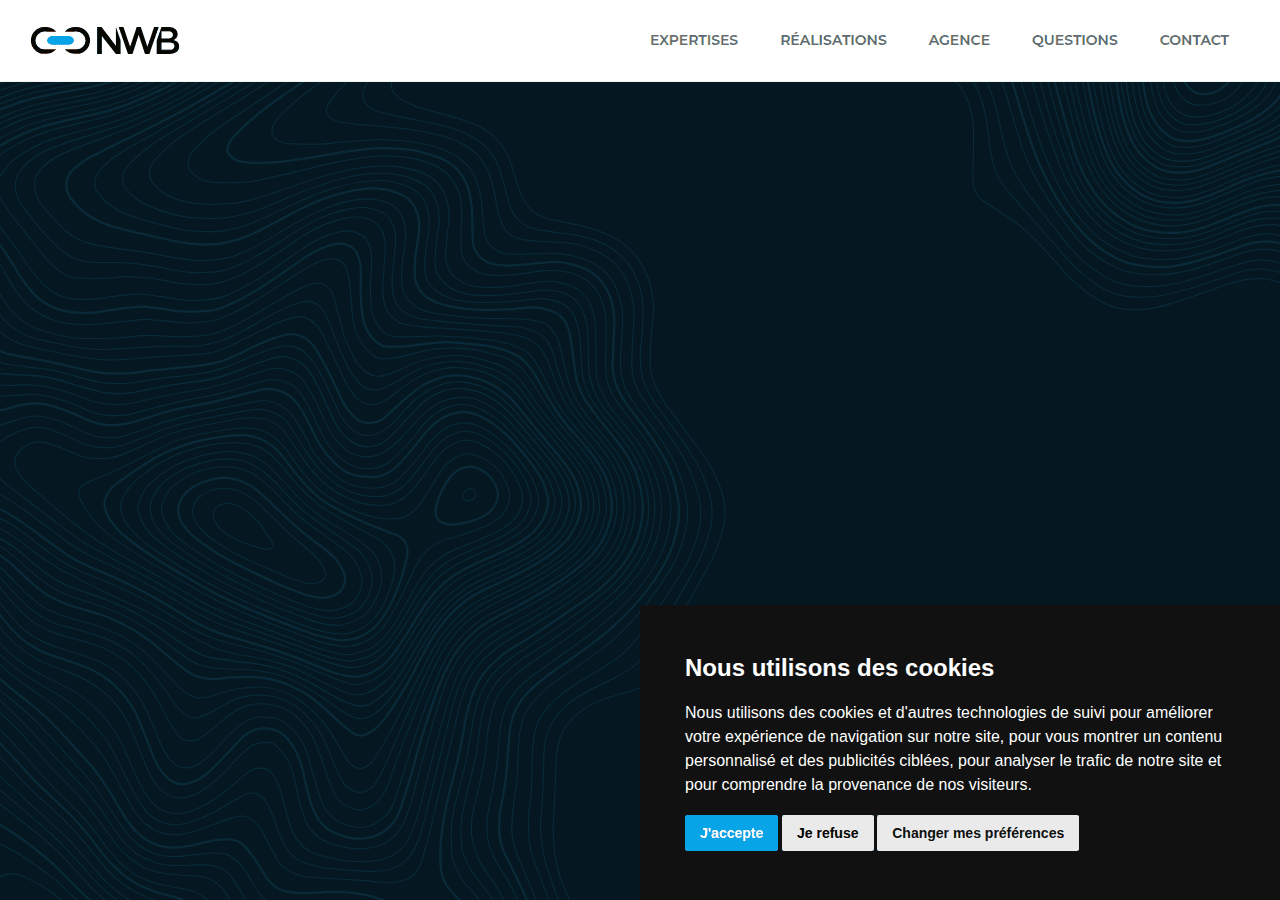Open the Agence navigation link
The width and height of the screenshot is (1280, 900).
959,40
